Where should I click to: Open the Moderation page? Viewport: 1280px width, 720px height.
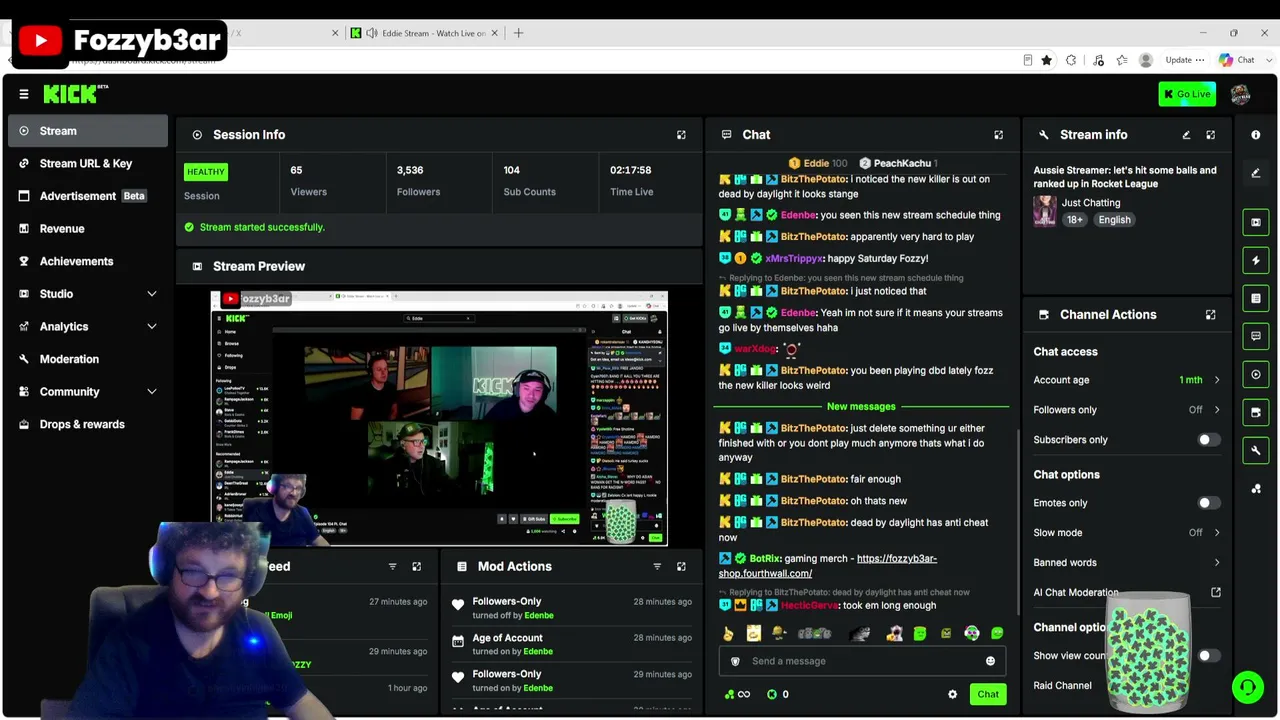tap(88, 359)
